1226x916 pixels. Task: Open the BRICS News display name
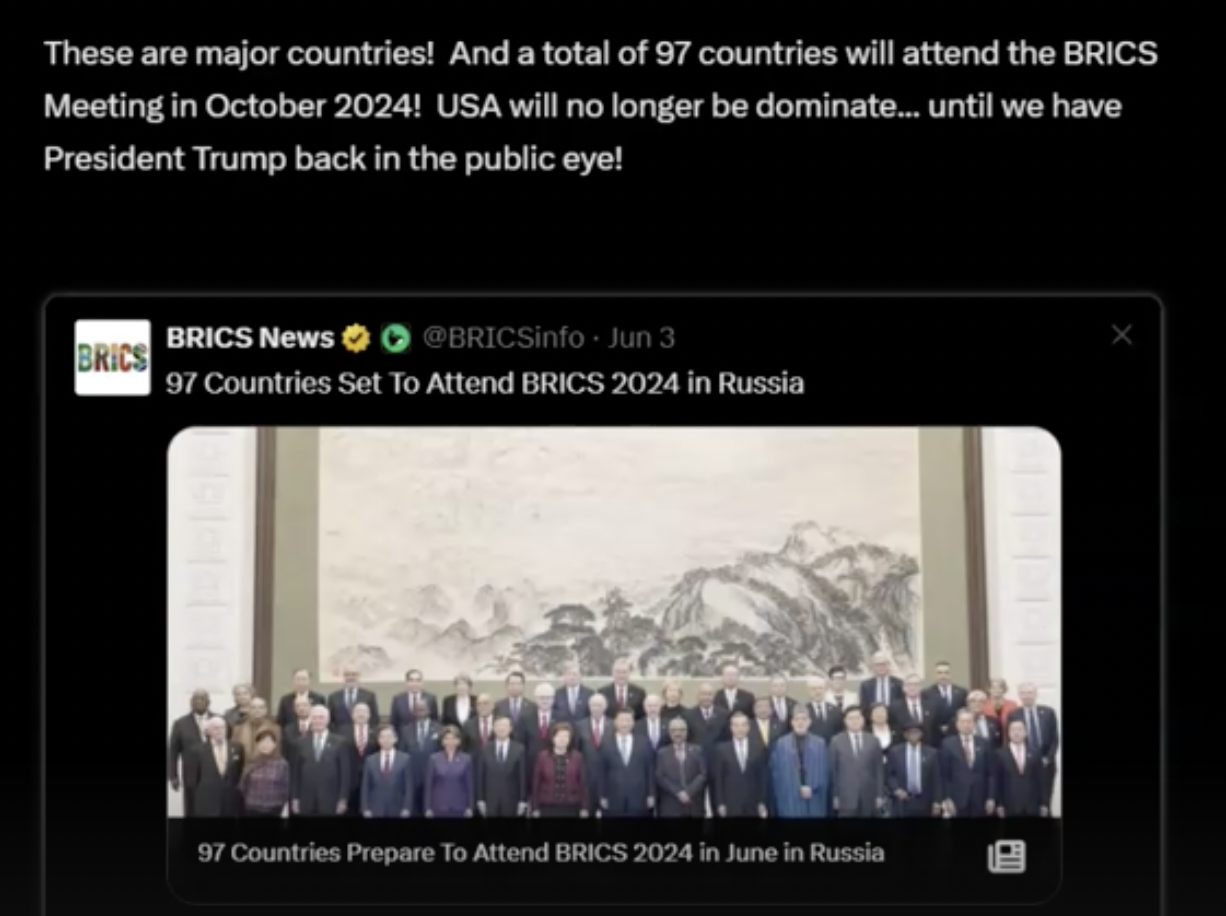[250, 338]
